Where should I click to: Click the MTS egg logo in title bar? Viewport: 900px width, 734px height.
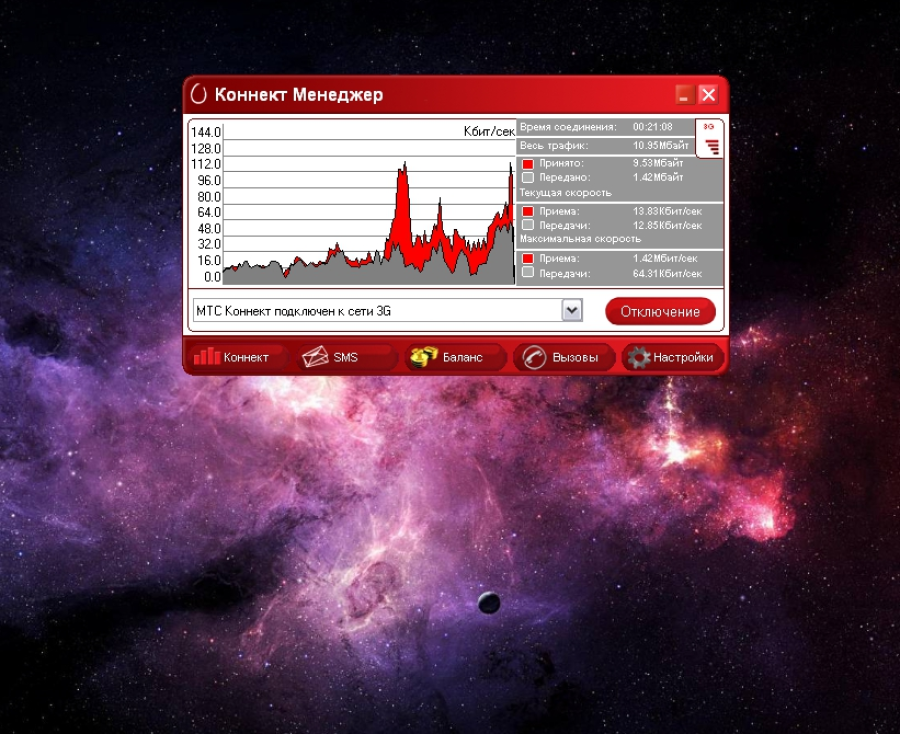click(x=199, y=94)
